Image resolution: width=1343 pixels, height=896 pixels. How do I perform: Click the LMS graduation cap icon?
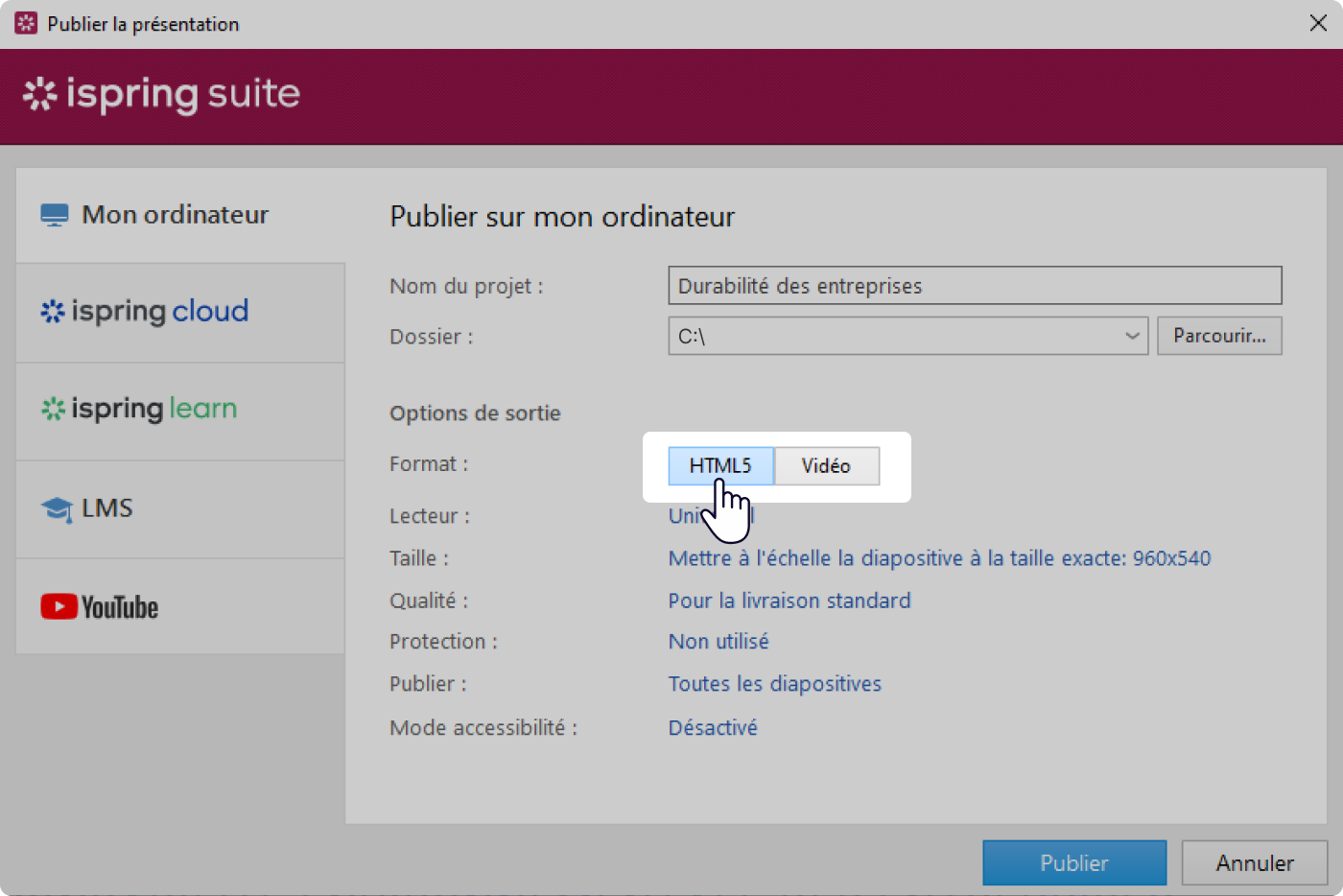click(x=57, y=509)
